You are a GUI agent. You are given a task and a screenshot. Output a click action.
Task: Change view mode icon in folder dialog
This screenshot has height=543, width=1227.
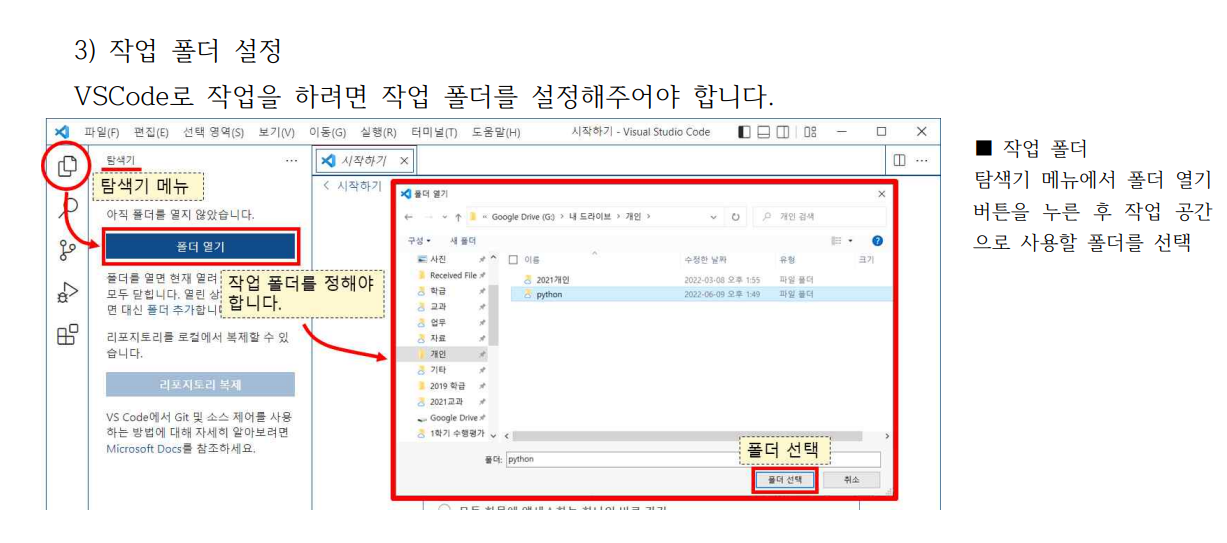point(836,241)
